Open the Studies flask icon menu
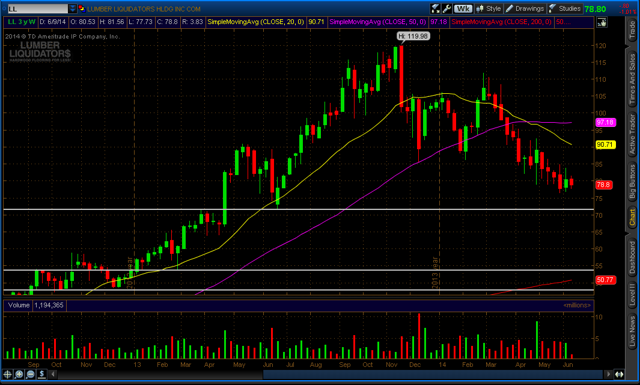 click(565, 9)
